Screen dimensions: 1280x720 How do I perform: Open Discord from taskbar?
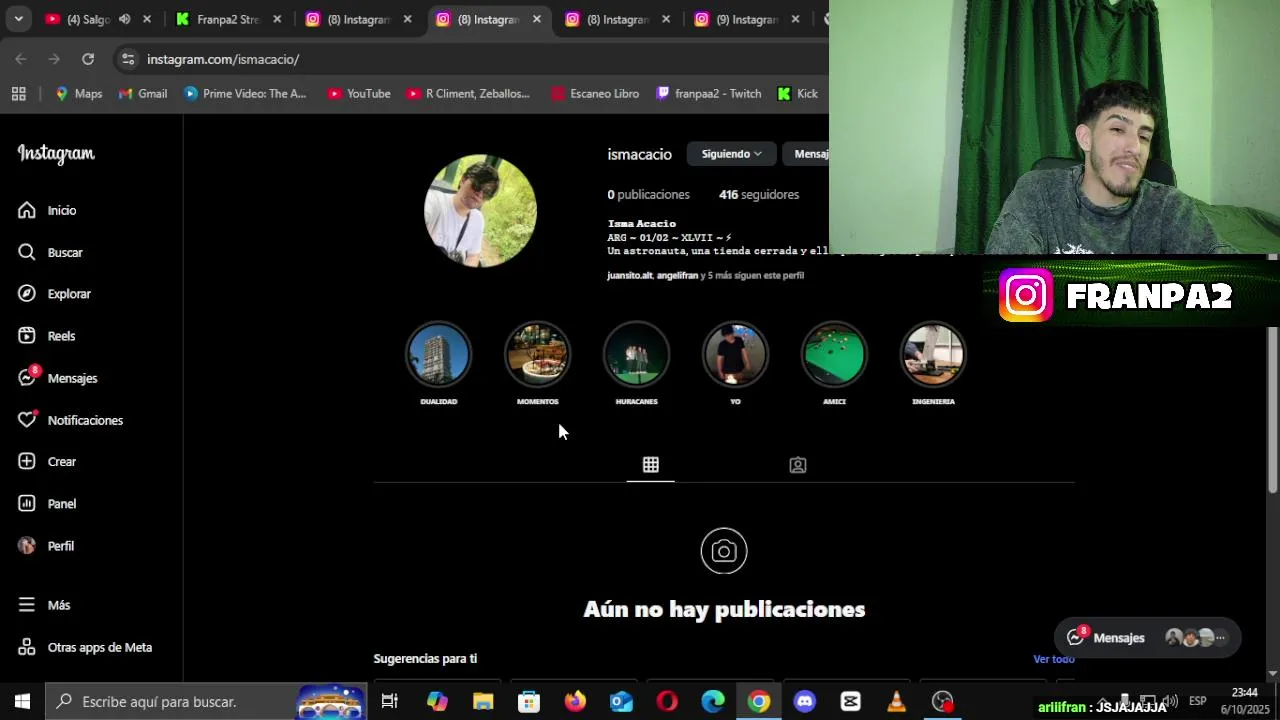pos(805,702)
